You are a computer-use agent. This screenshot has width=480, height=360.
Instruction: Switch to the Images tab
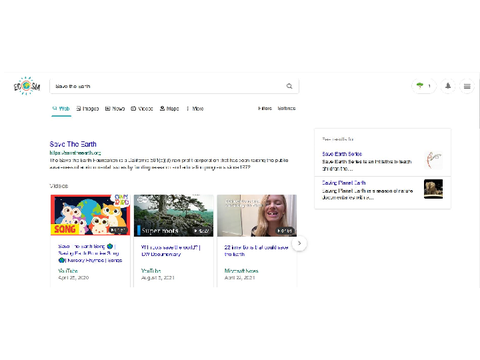coord(88,109)
